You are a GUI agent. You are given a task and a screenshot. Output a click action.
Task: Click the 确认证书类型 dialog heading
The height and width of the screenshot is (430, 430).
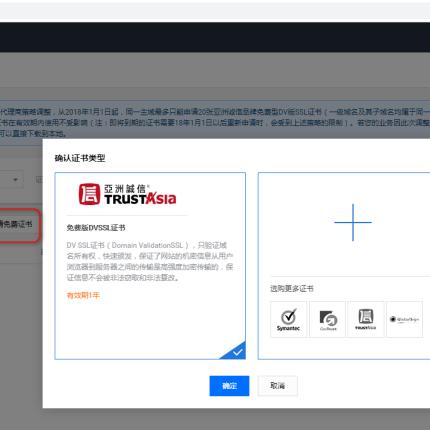coord(80,158)
